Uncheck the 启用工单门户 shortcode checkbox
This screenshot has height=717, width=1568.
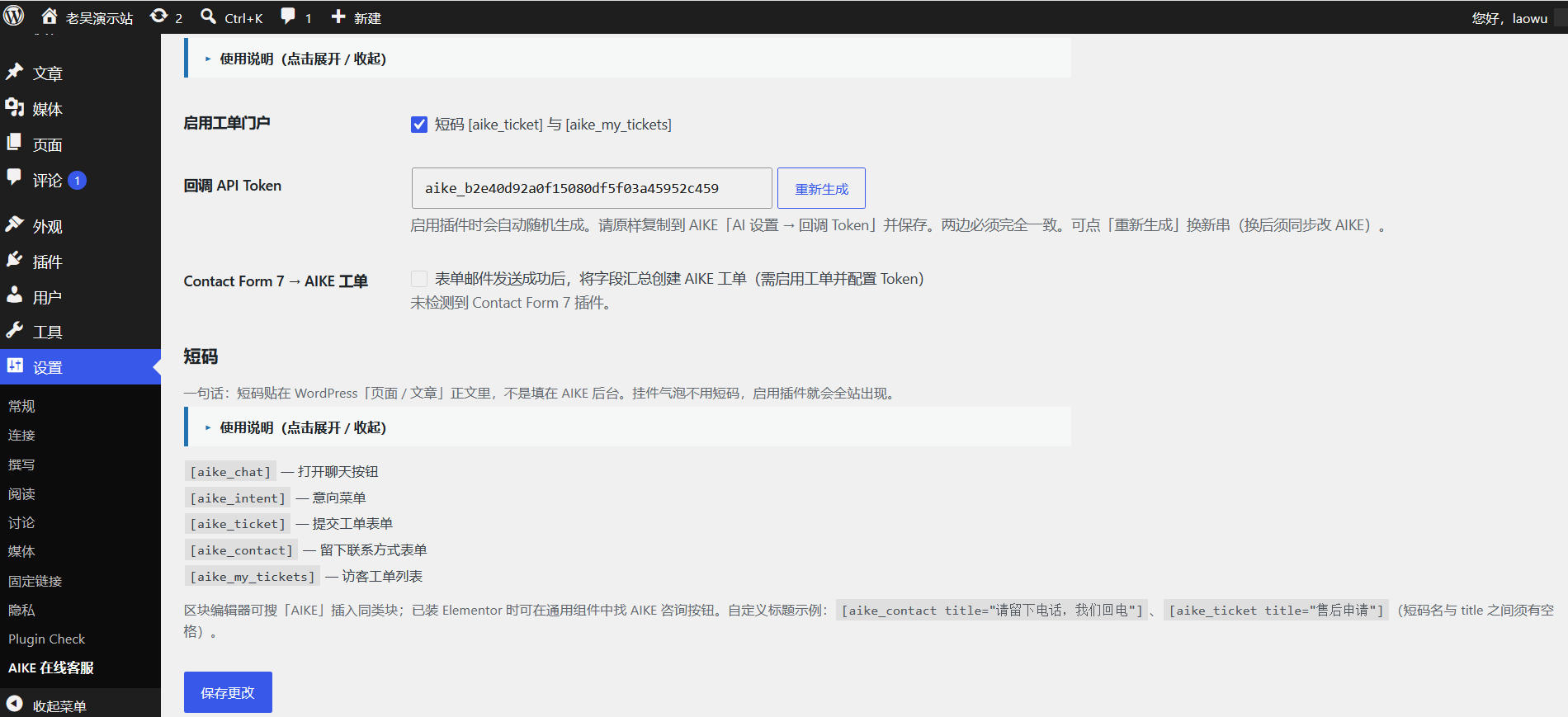(419, 125)
